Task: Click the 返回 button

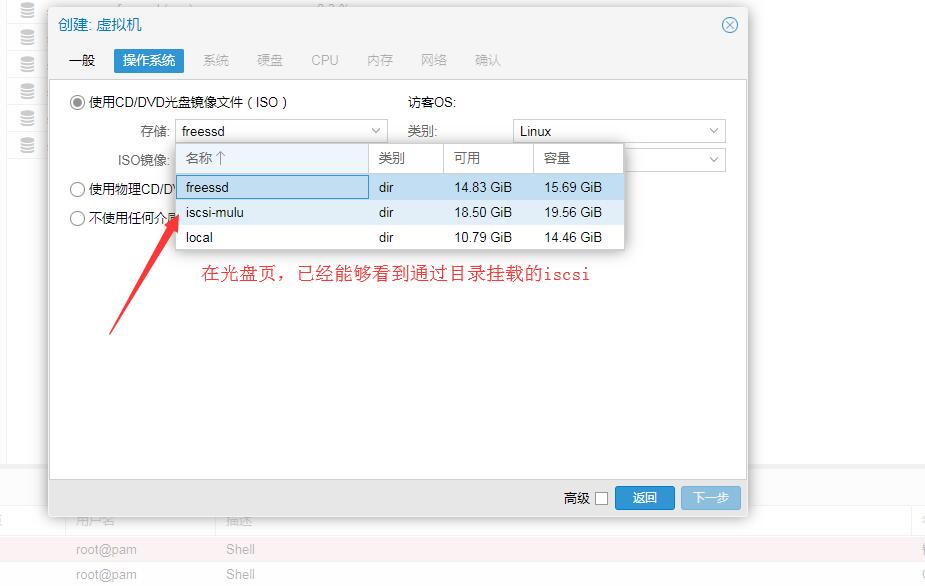Action: coord(644,498)
